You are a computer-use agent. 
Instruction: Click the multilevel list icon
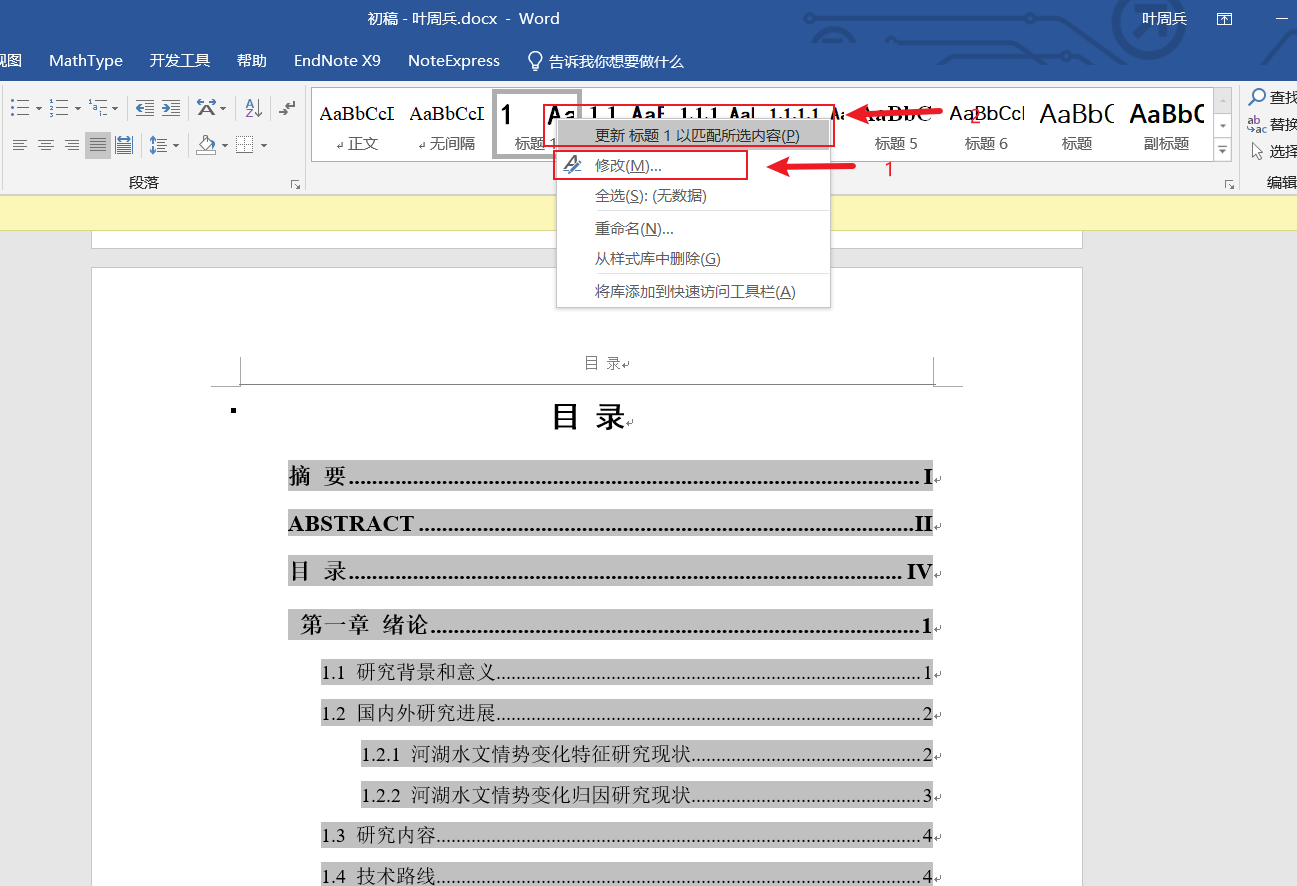98,108
